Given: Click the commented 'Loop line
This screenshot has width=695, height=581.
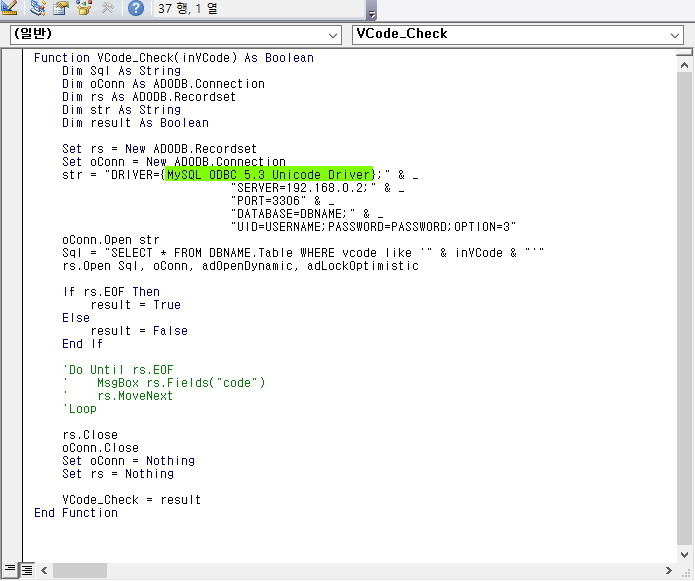Looking at the screenshot, I should click(x=80, y=409).
